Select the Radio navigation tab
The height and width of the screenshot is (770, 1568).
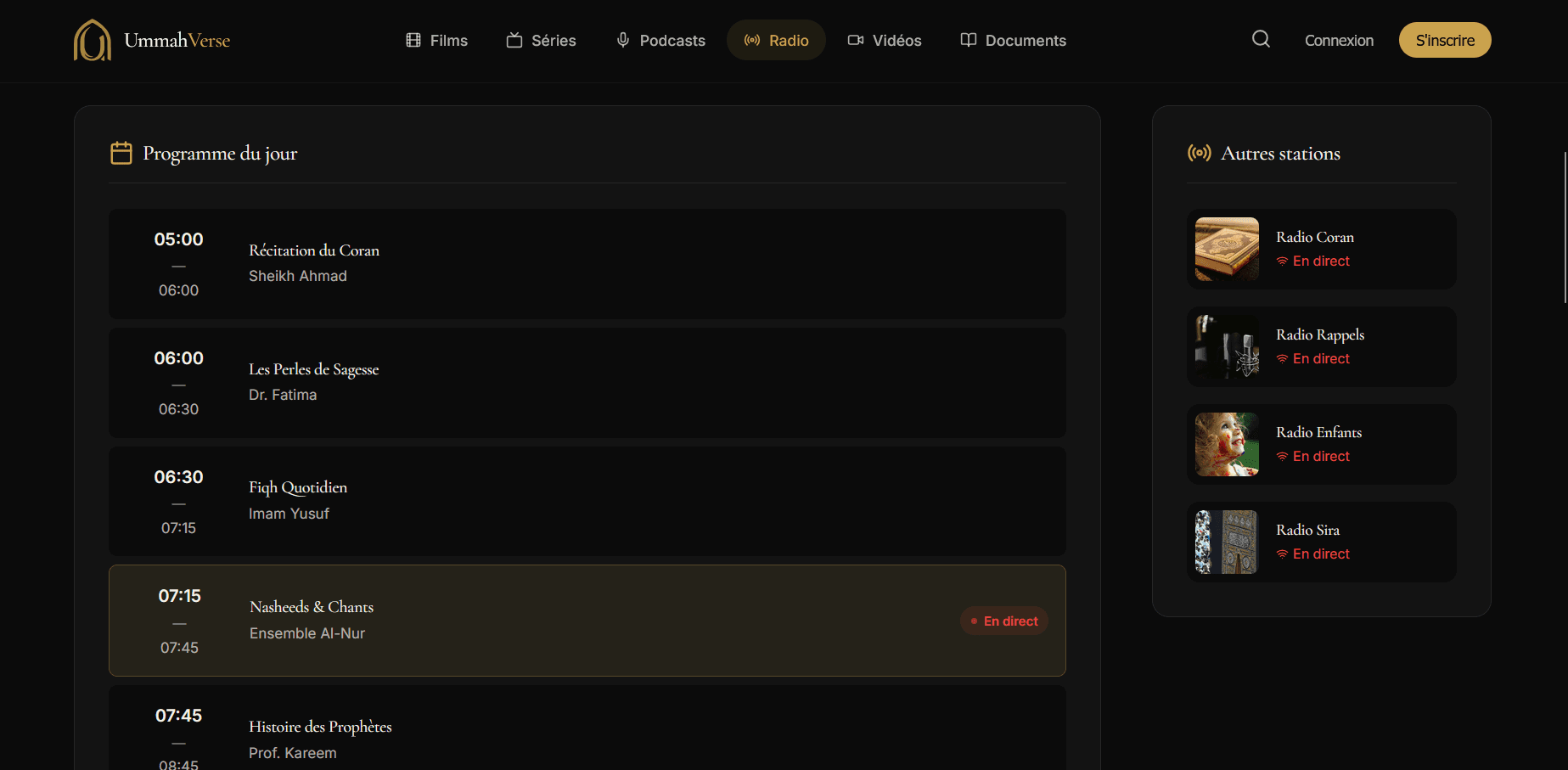[776, 40]
